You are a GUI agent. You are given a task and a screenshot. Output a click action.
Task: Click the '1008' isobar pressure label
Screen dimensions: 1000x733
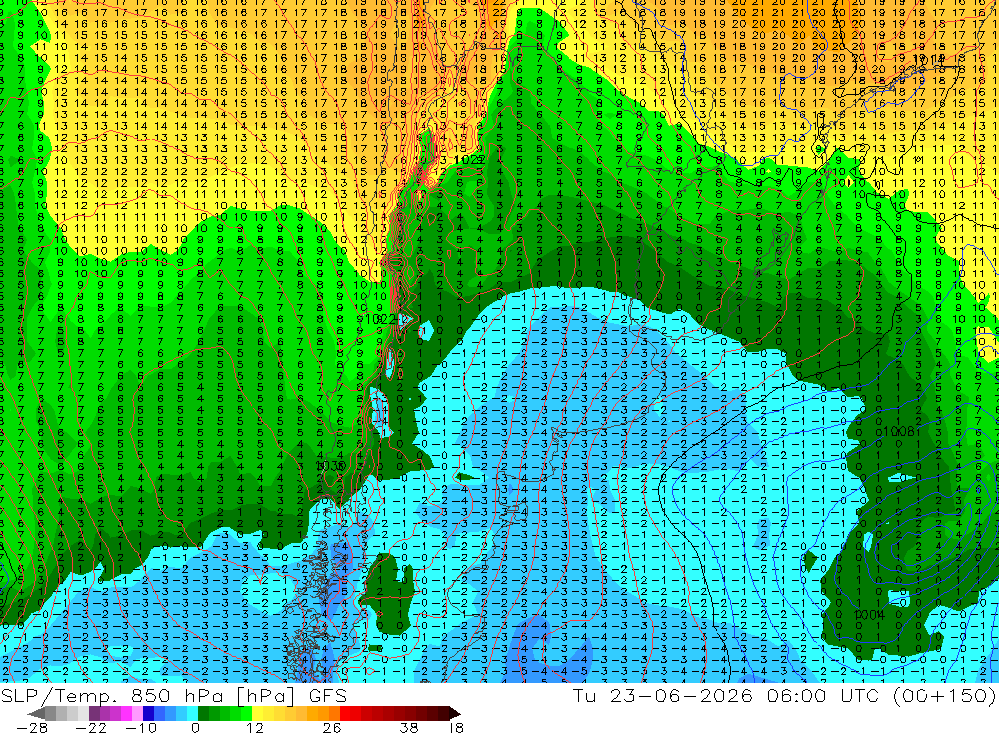(899, 432)
